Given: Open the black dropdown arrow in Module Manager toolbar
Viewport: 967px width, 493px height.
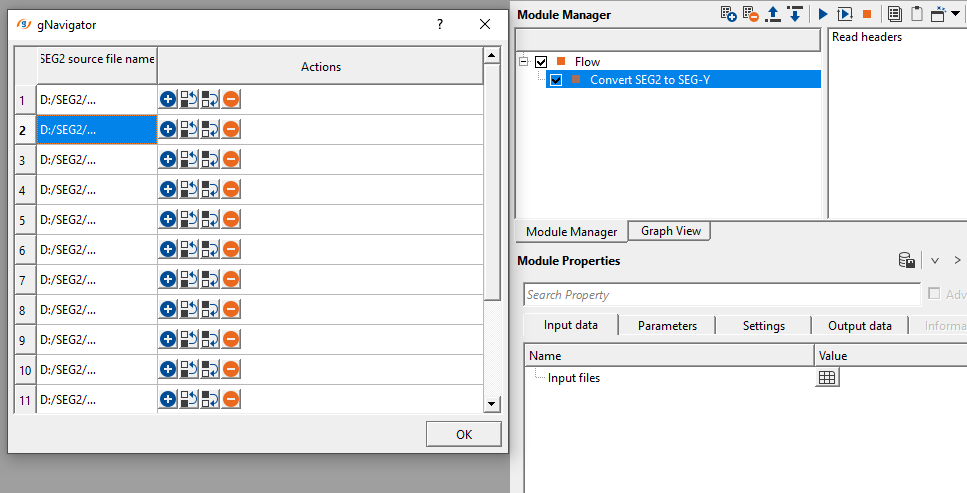Looking at the screenshot, I should coord(955,14).
